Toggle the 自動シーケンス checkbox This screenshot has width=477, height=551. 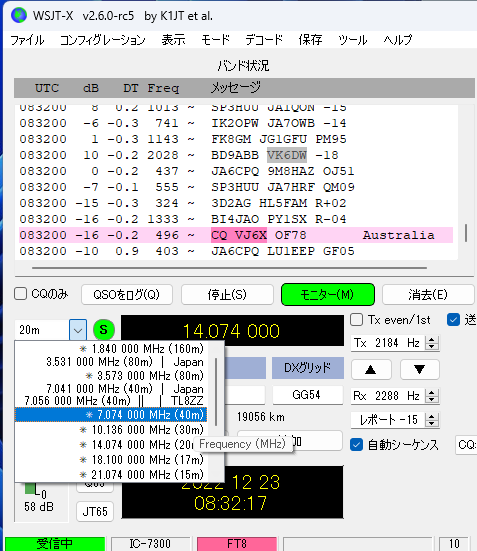[x=356, y=445]
